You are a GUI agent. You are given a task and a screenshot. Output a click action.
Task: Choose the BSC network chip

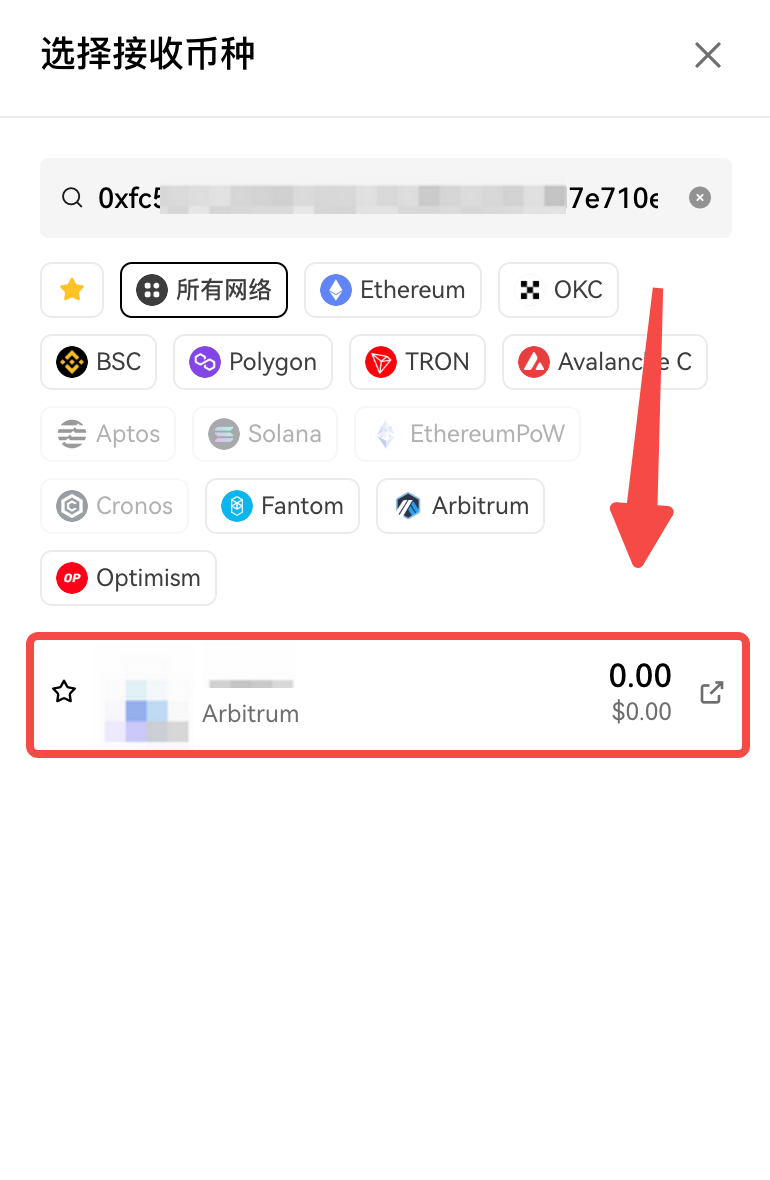tap(99, 362)
